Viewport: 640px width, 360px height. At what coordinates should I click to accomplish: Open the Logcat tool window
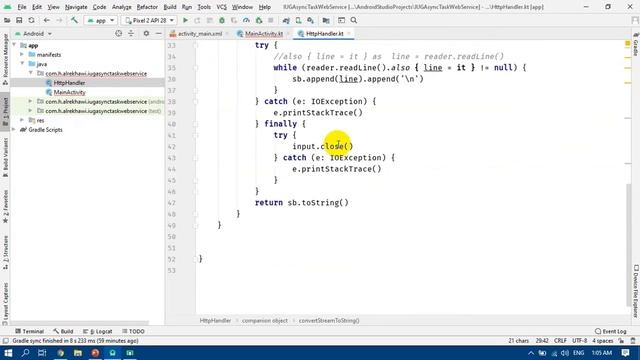click(98, 331)
